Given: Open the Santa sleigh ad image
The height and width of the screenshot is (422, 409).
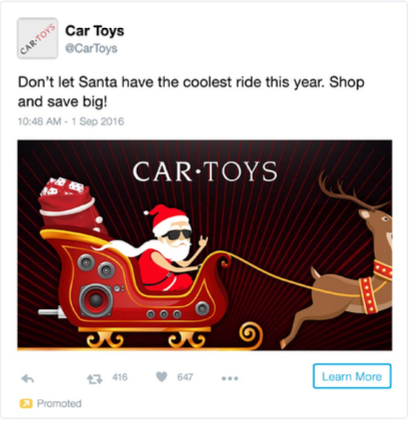Looking at the screenshot, I should 205,245.
